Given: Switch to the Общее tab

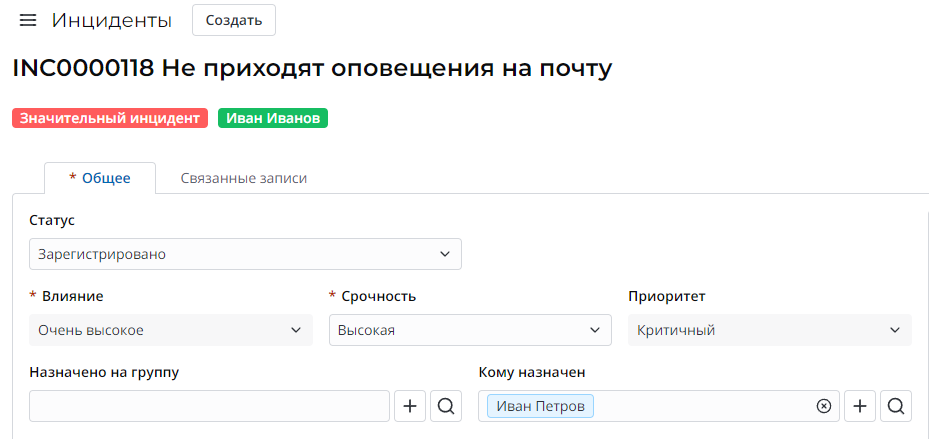Looking at the screenshot, I should [x=101, y=178].
